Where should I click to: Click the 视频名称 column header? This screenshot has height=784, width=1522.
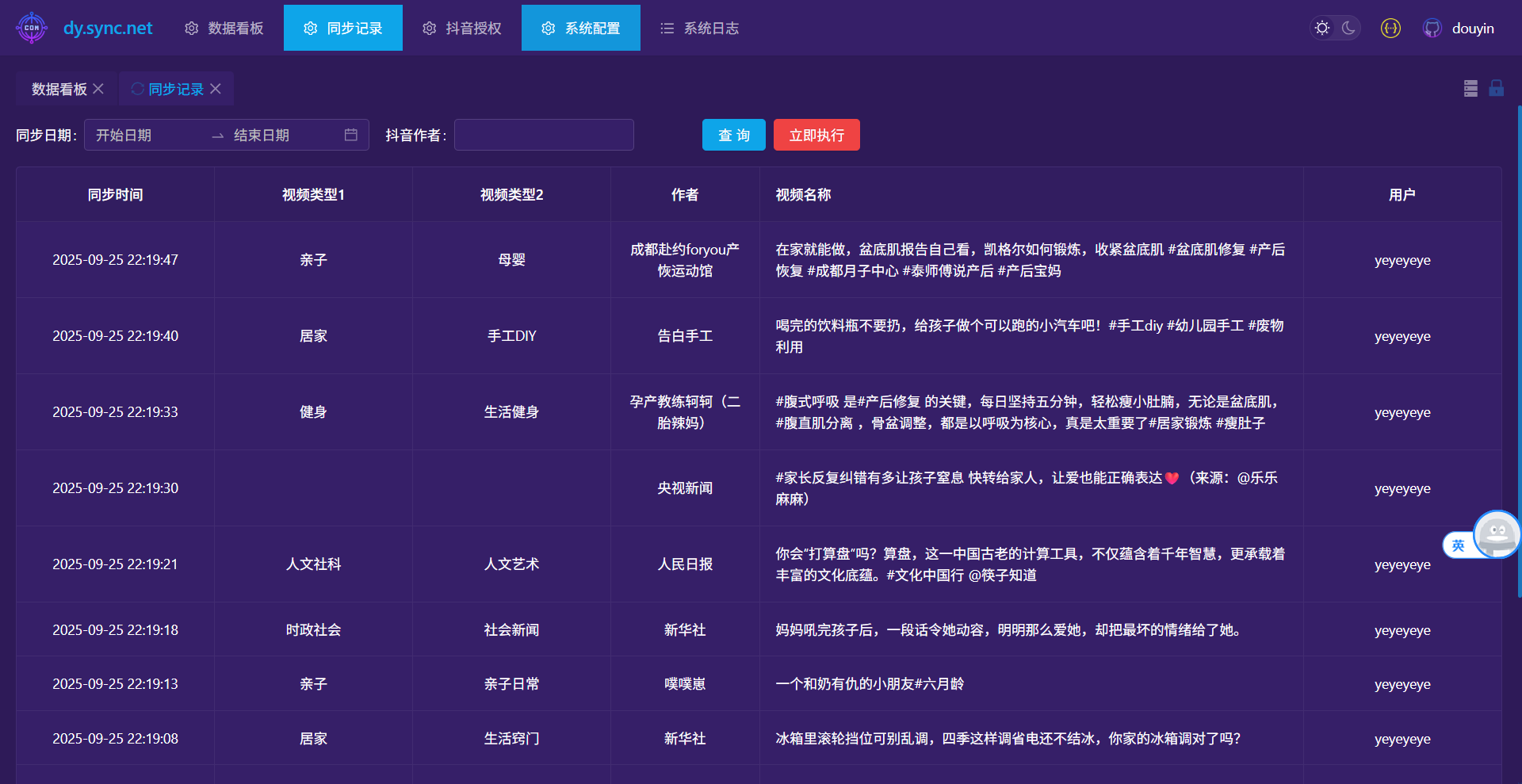(1031, 194)
